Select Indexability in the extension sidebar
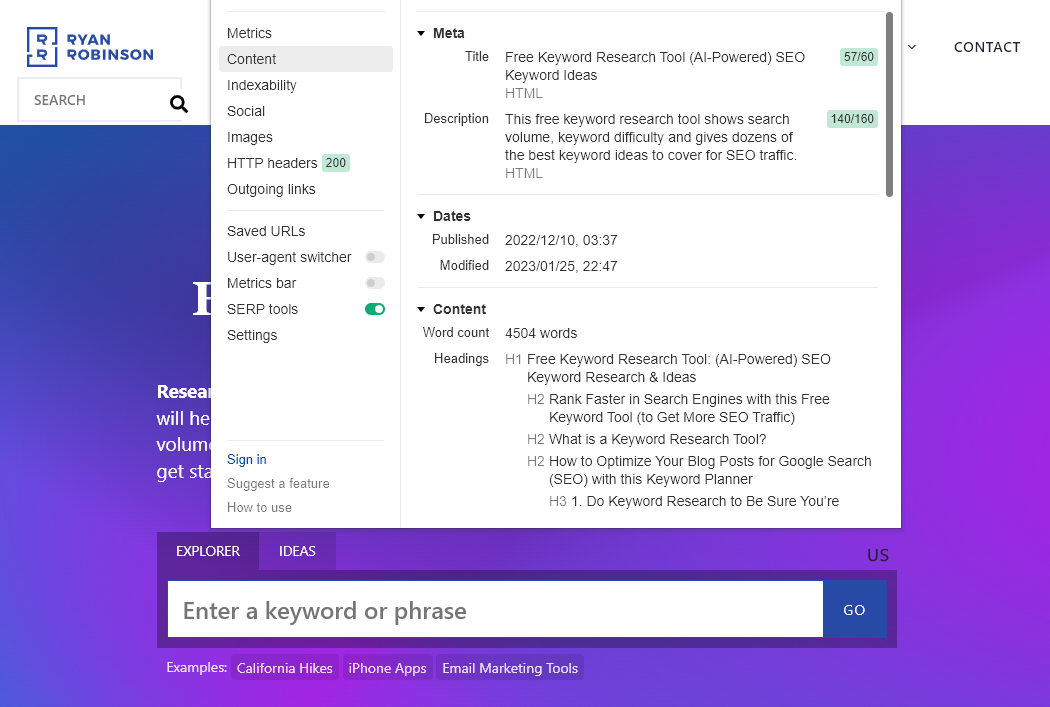This screenshot has height=707, width=1050. pyautogui.click(x=260, y=85)
